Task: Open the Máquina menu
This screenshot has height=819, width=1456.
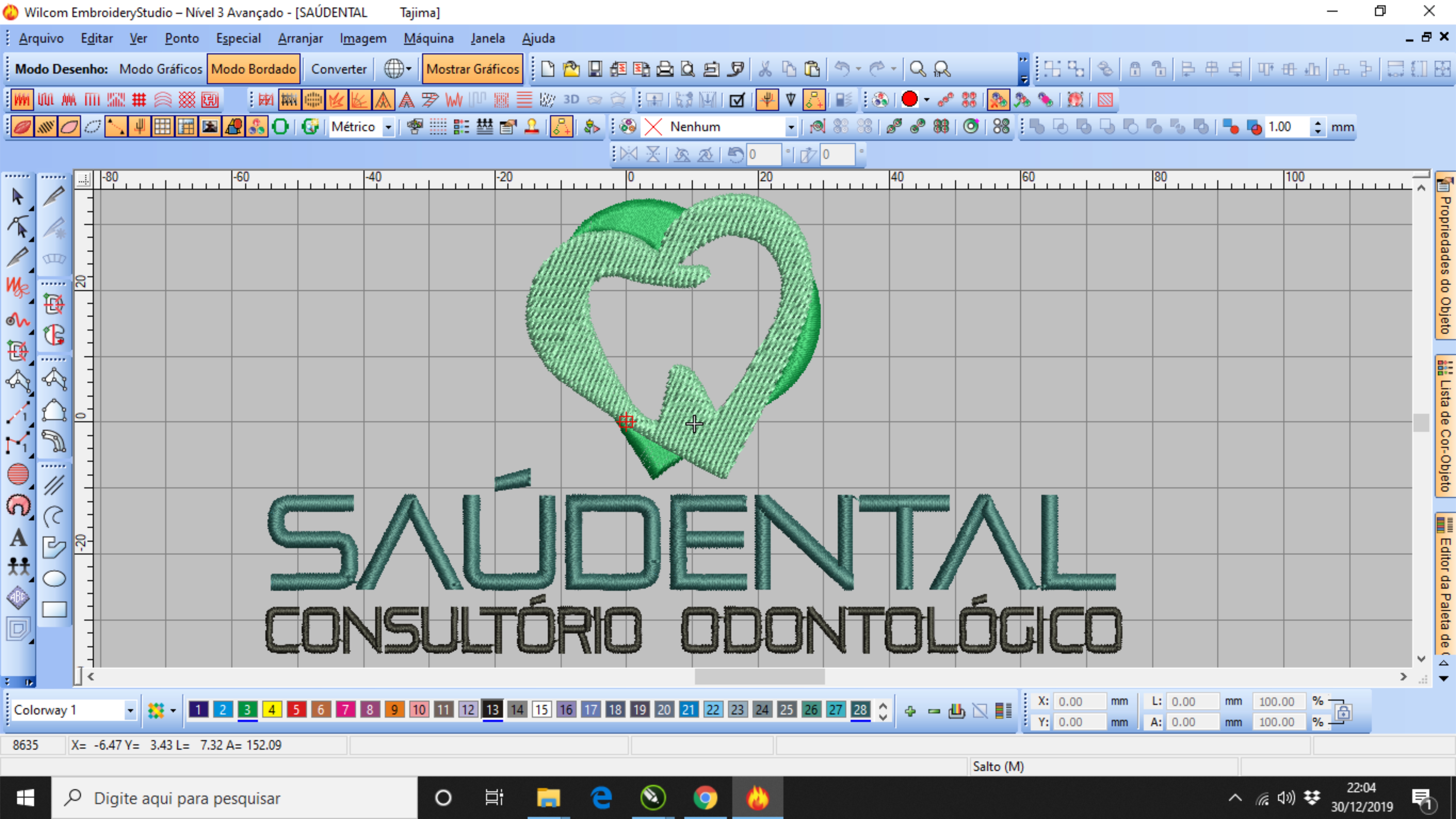Action: (x=428, y=38)
